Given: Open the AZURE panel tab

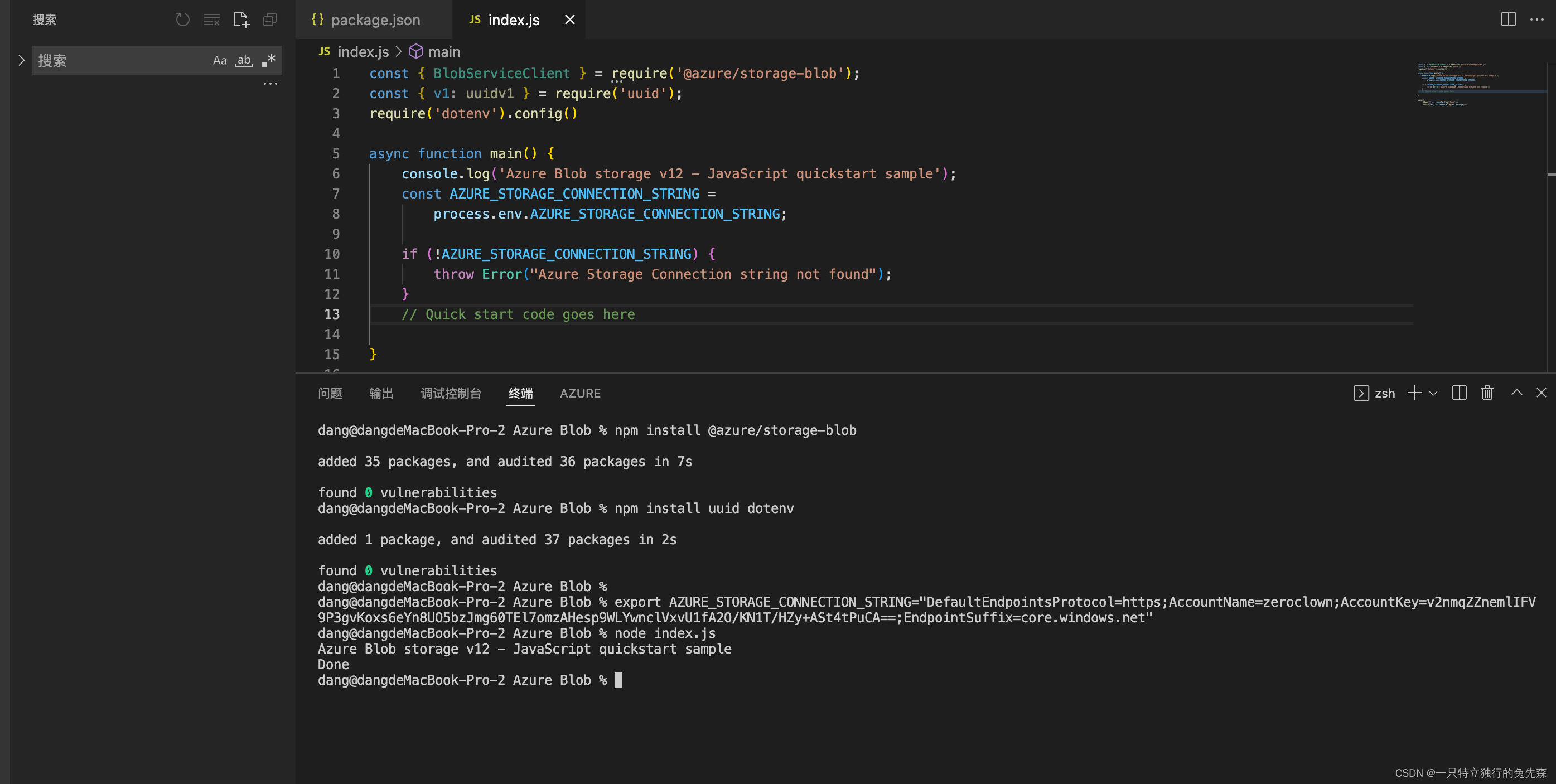Looking at the screenshot, I should coord(580,393).
